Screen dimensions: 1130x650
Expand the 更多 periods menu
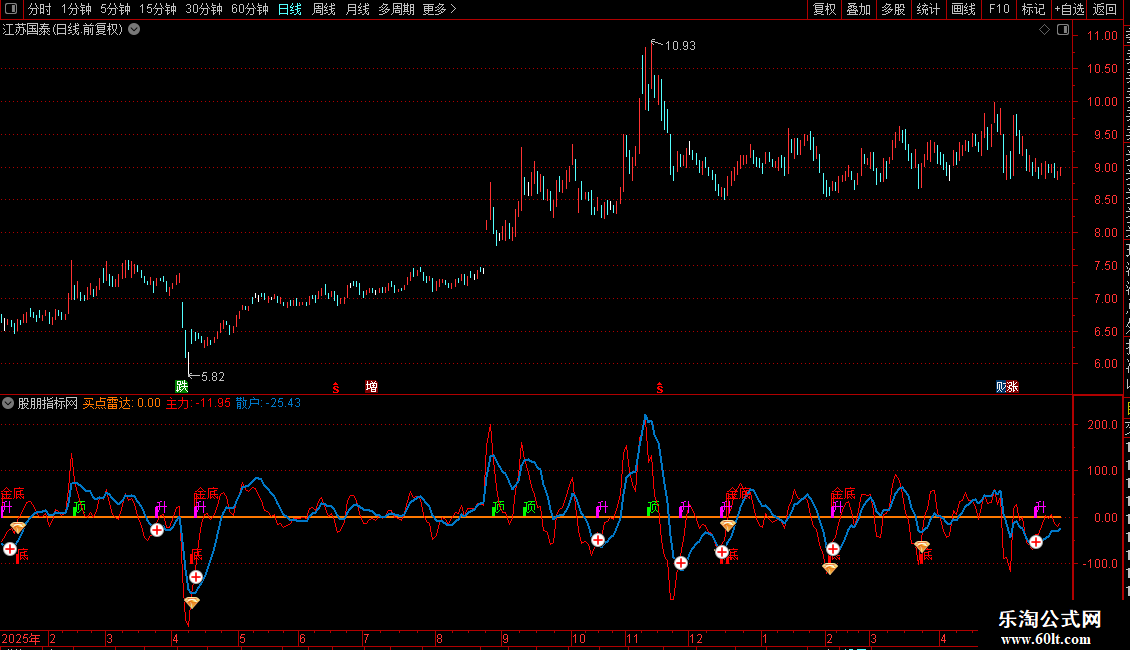pyautogui.click(x=439, y=9)
